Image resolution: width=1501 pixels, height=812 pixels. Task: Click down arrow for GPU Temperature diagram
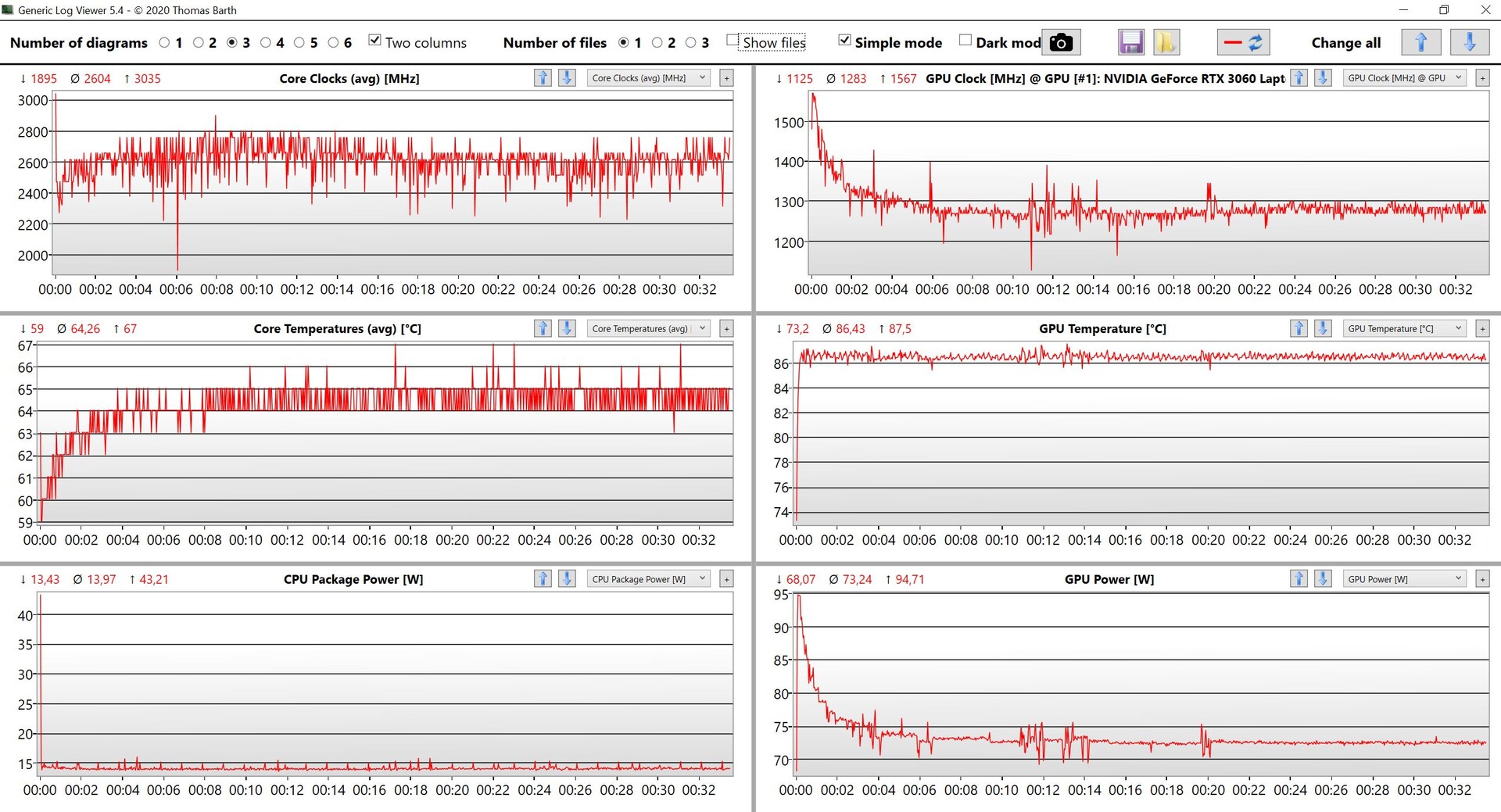pyautogui.click(x=1323, y=328)
